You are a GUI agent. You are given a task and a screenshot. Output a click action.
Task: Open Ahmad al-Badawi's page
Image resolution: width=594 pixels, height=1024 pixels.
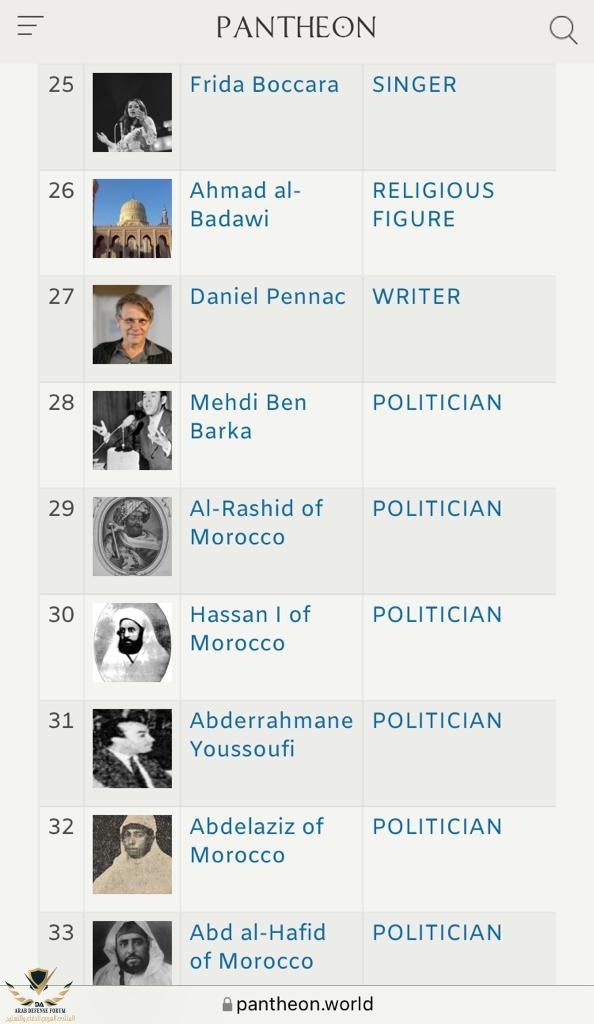(x=245, y=204)
